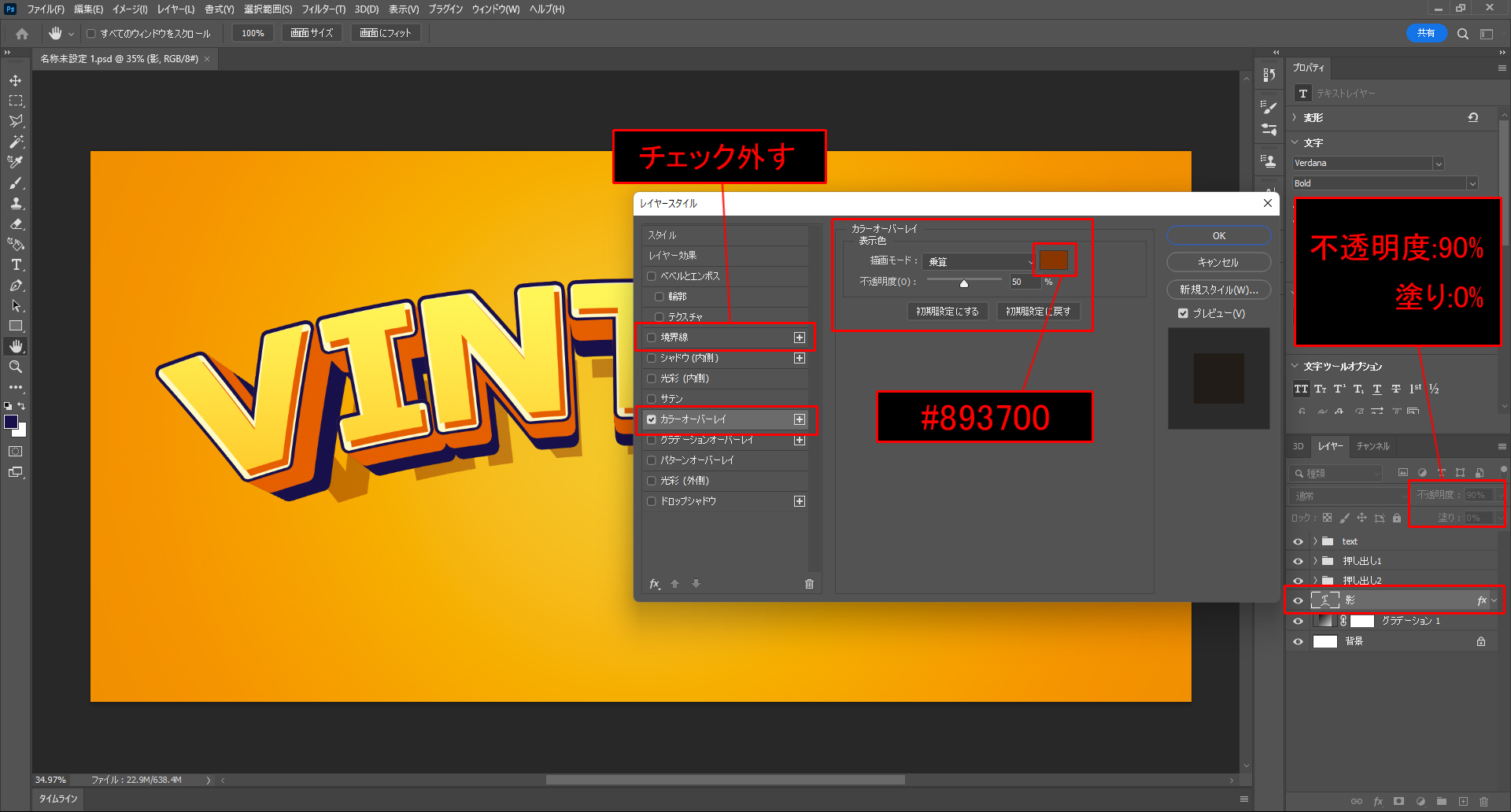
Task: Expand the text layer group
Action: 1314,541
